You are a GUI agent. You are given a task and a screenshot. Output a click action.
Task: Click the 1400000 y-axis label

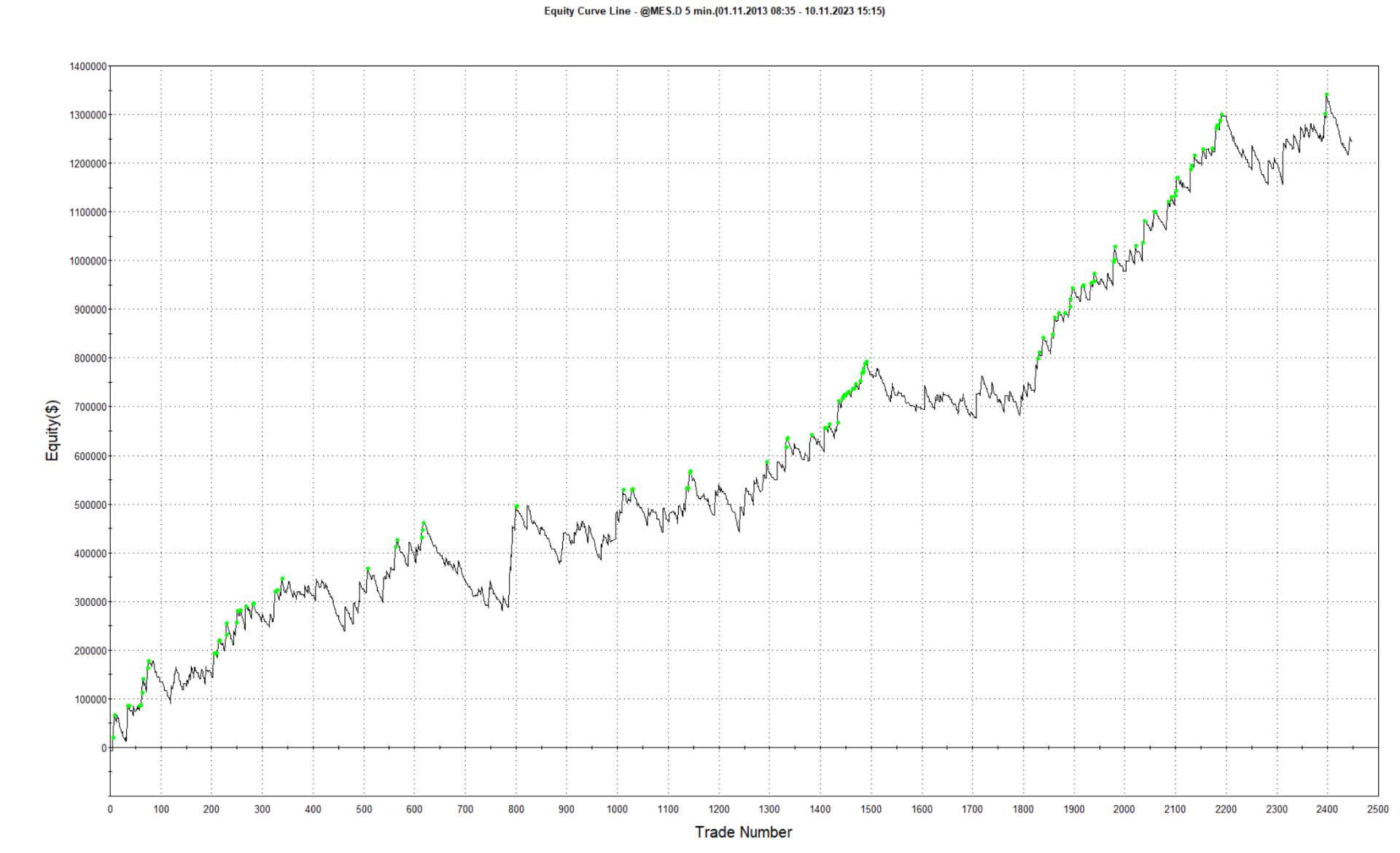pos(88,66)
